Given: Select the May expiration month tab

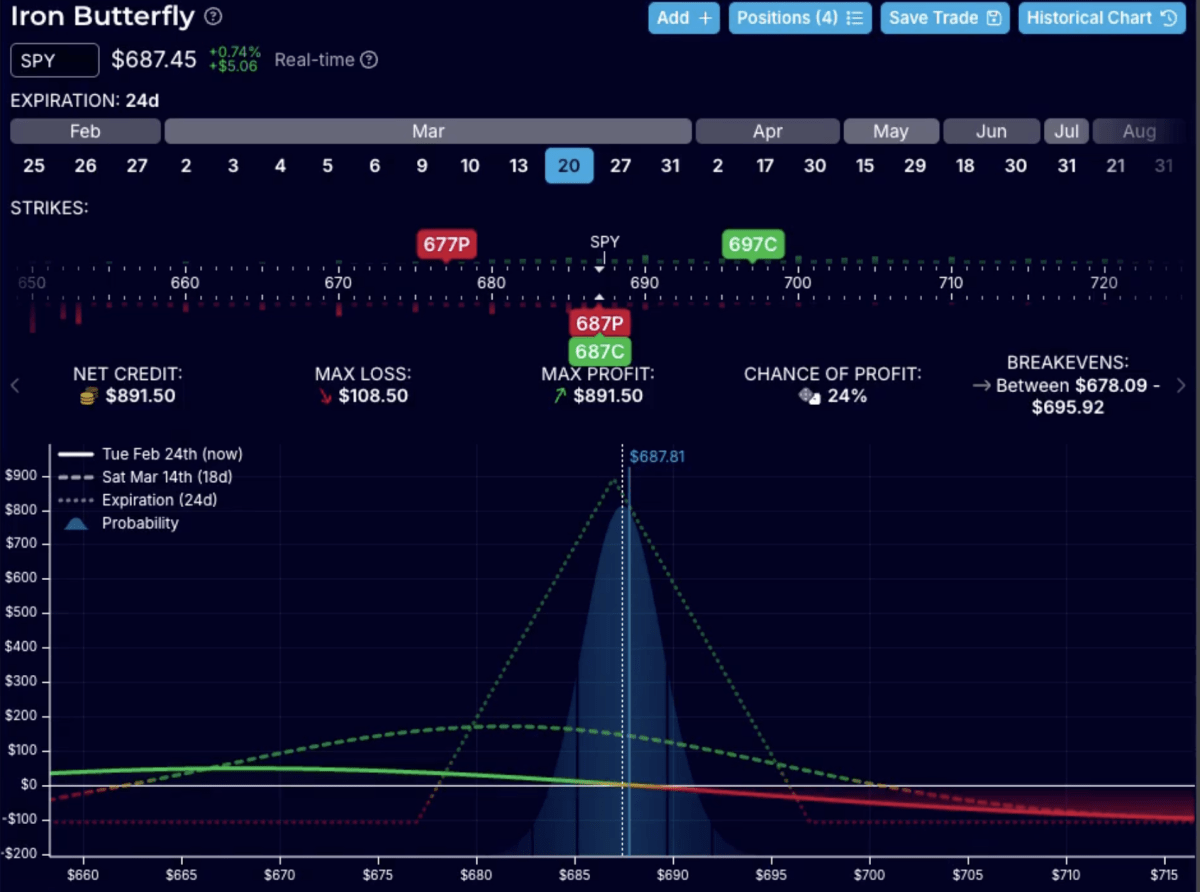Looking at the screenshot, I should point(890,131).
